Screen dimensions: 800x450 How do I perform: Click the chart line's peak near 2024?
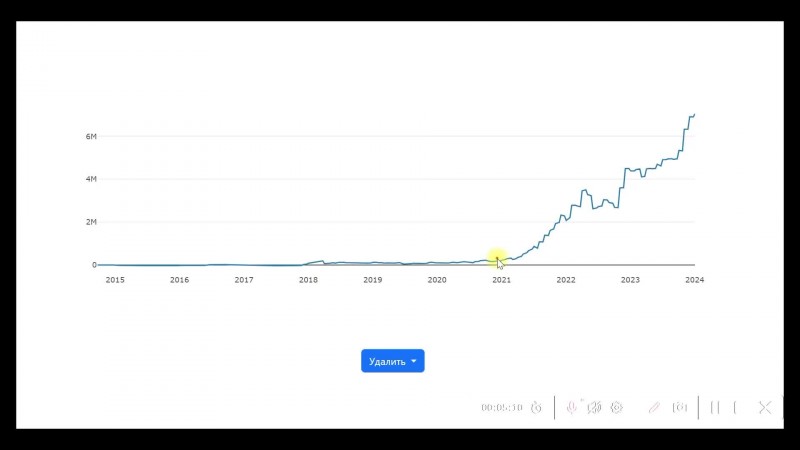pyautogui.click(x=693, y=115)
